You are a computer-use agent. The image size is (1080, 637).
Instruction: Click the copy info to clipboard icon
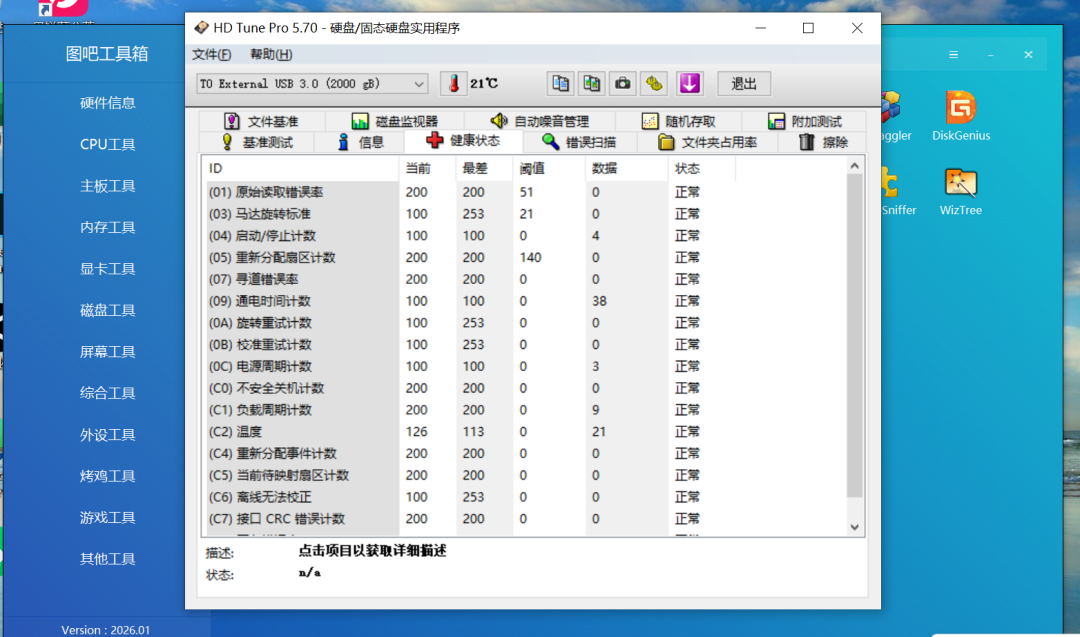560,84
